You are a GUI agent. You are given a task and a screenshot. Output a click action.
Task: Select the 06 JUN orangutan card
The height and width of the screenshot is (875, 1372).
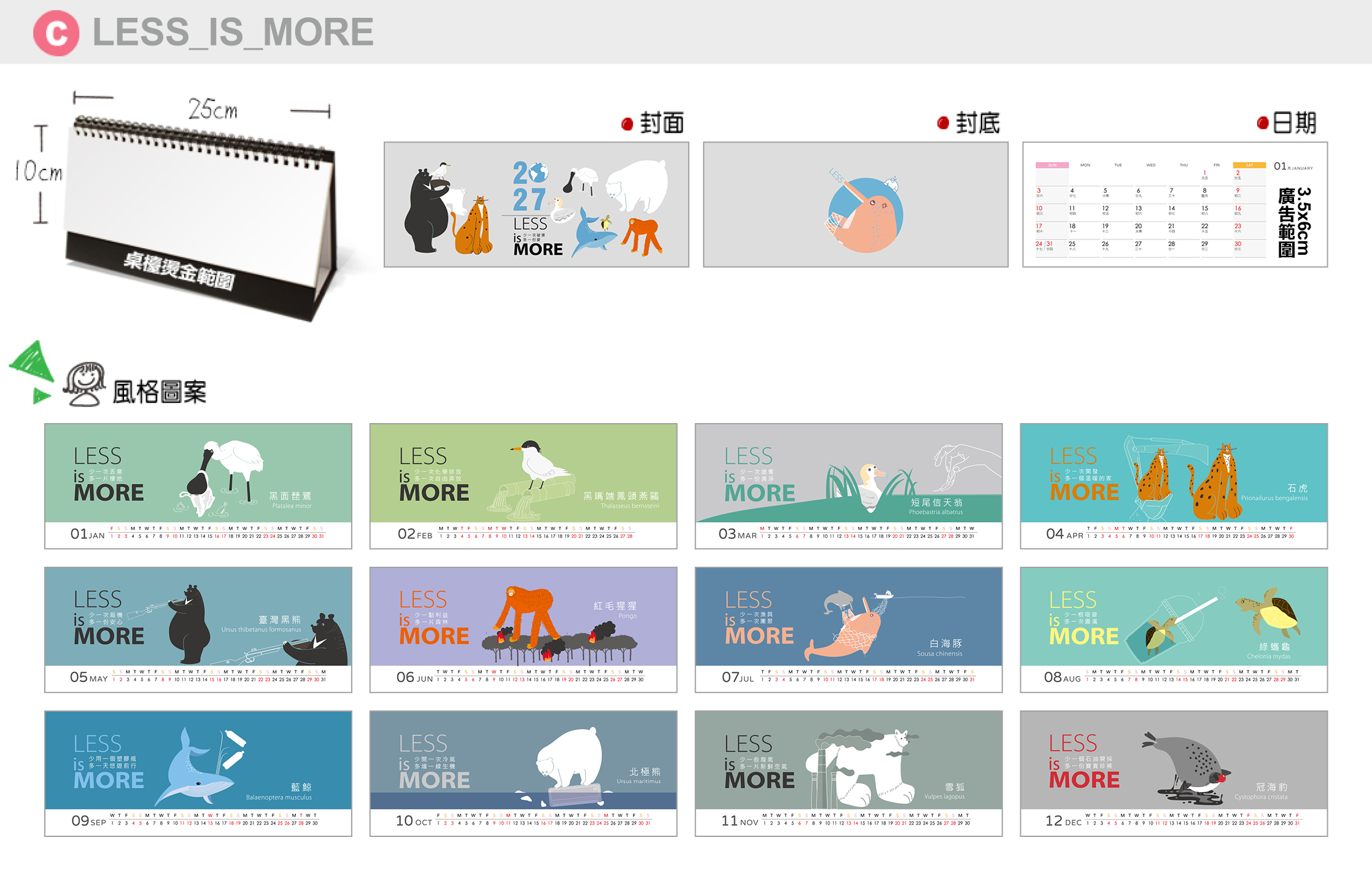(524, 629)
